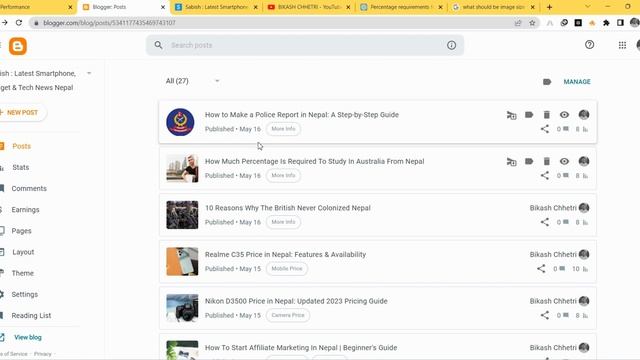
Task: Revert Police Report post to draft
Action: pyautogui.click(x=511, y=115)
